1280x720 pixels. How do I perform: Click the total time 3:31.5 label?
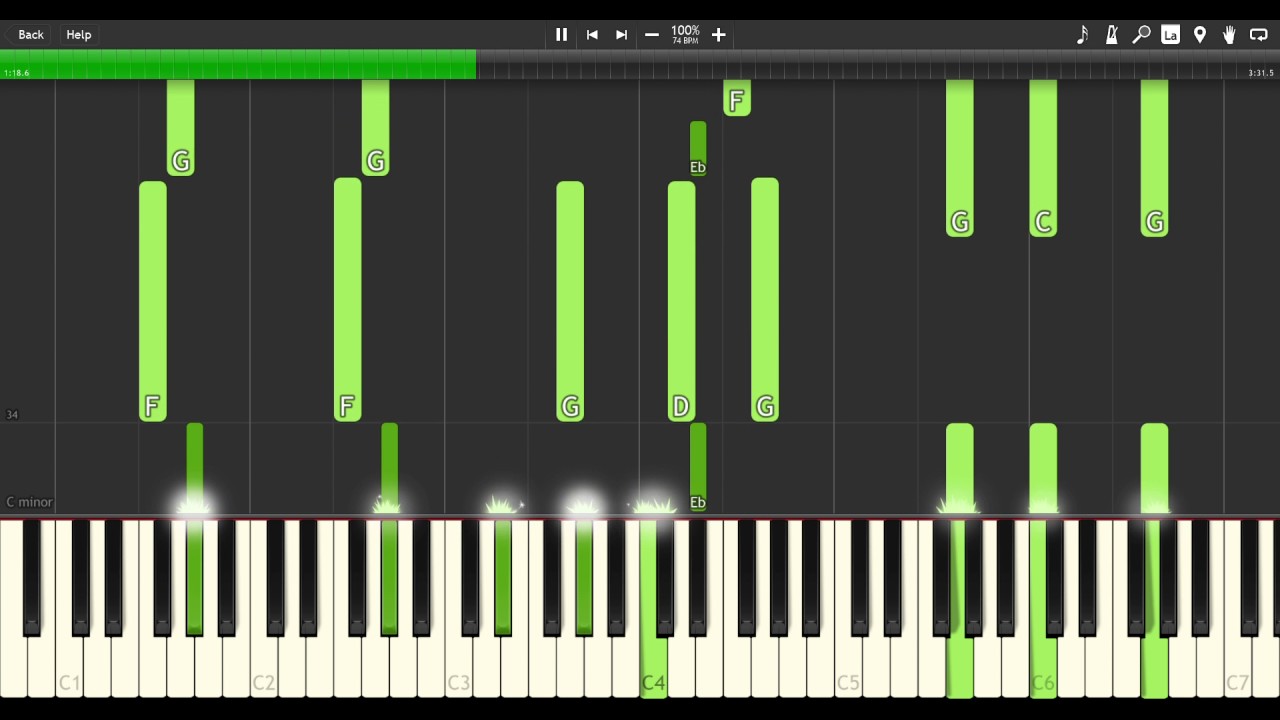[1261, 73]
